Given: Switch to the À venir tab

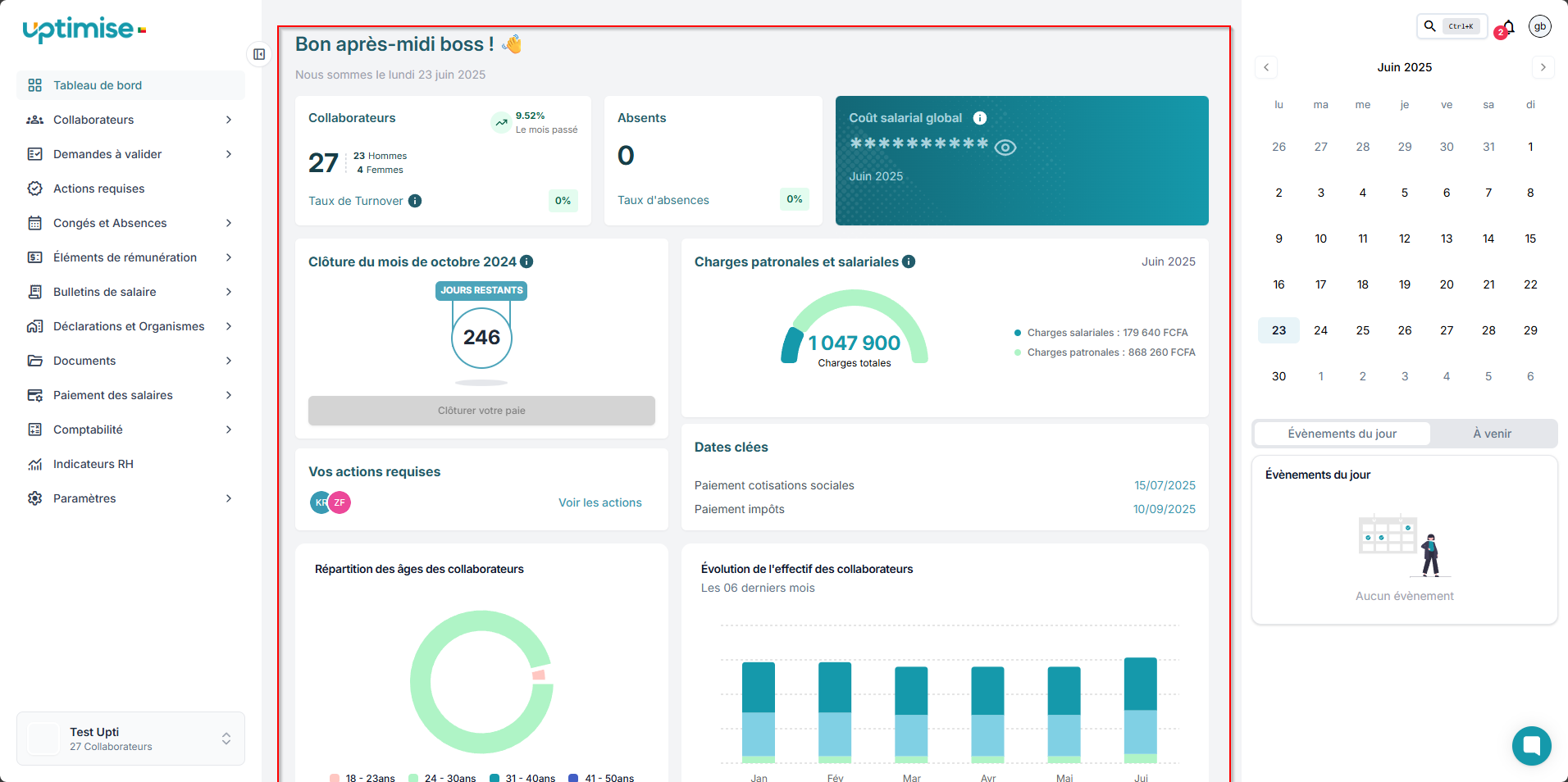Looking at the screenshot, I should tap(1492, 434).
